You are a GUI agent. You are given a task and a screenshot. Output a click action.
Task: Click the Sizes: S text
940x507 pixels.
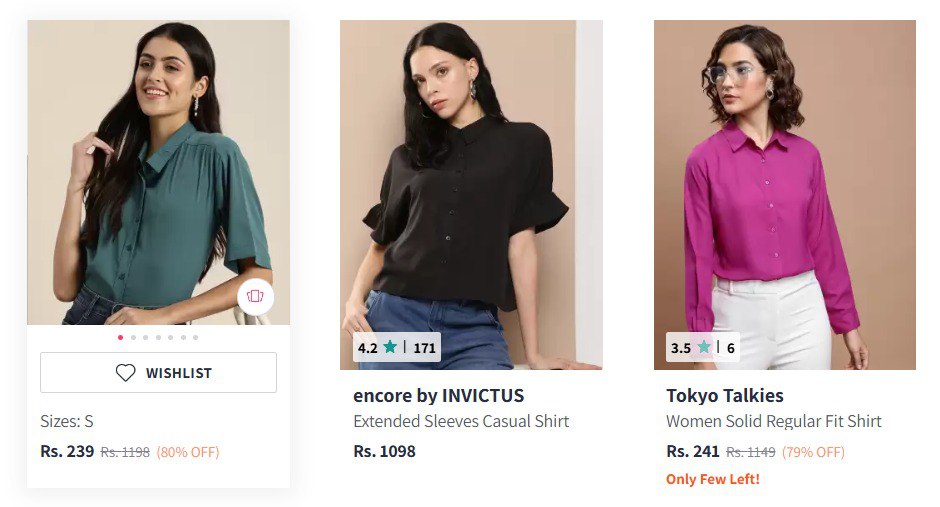click(x=67, y=421)
